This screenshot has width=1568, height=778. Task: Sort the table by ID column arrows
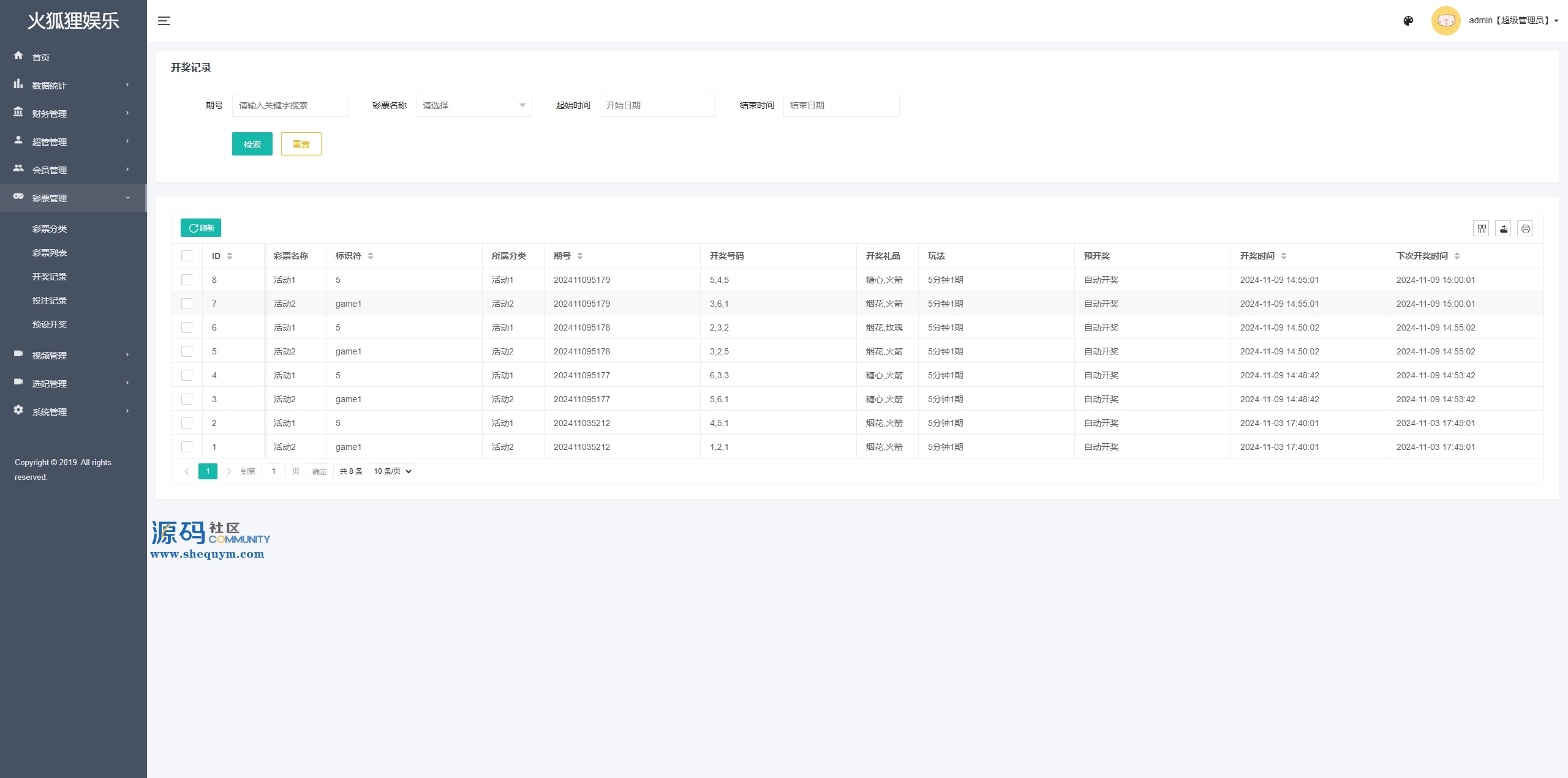tap(230, 256)
